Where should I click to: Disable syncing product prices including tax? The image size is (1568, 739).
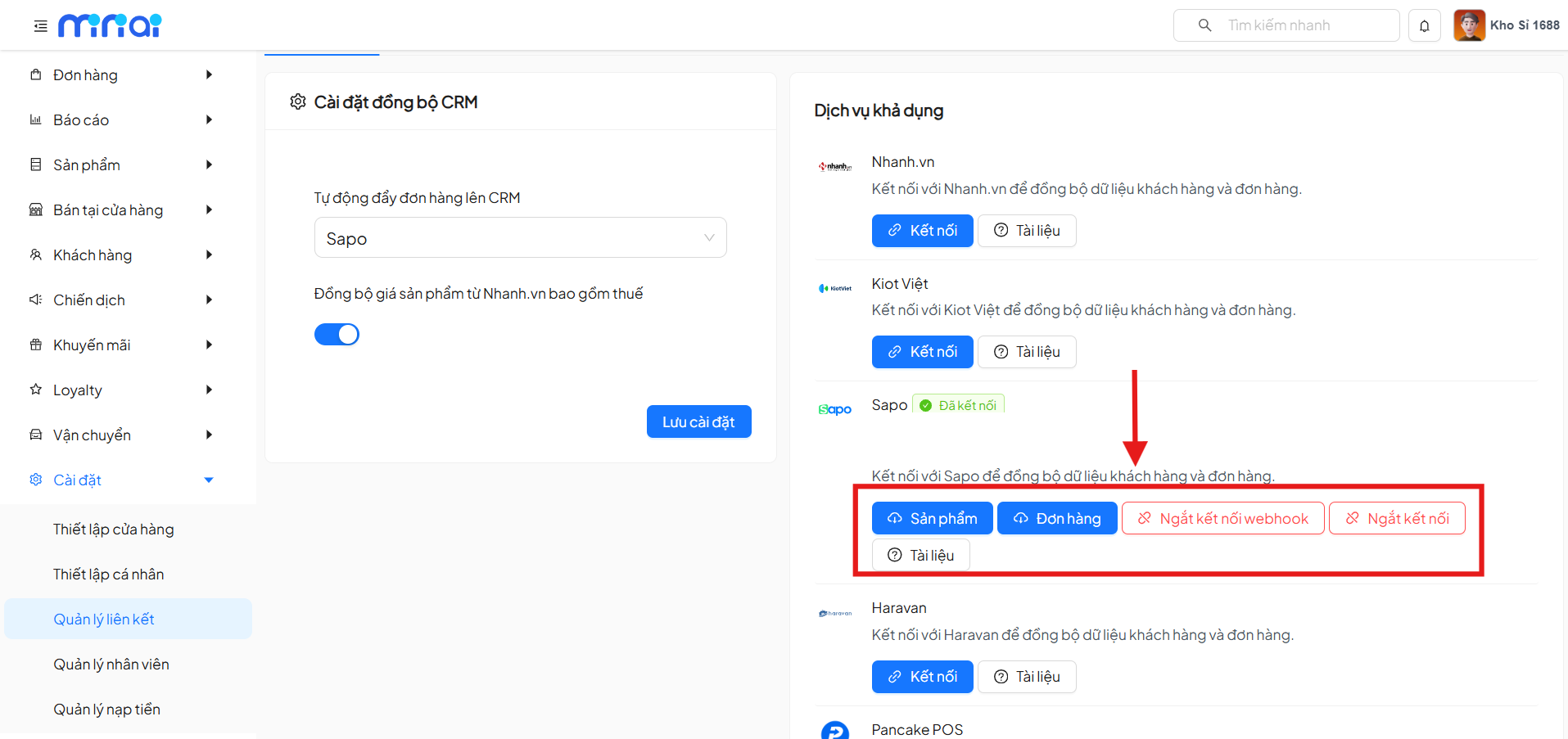(337, 334)
